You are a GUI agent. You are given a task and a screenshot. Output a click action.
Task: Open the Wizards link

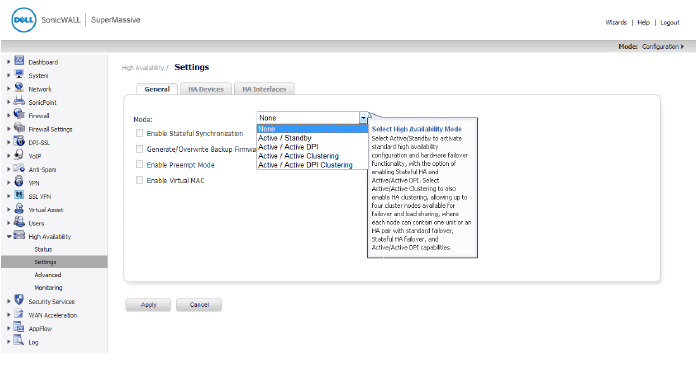click(x=616, y=22)
